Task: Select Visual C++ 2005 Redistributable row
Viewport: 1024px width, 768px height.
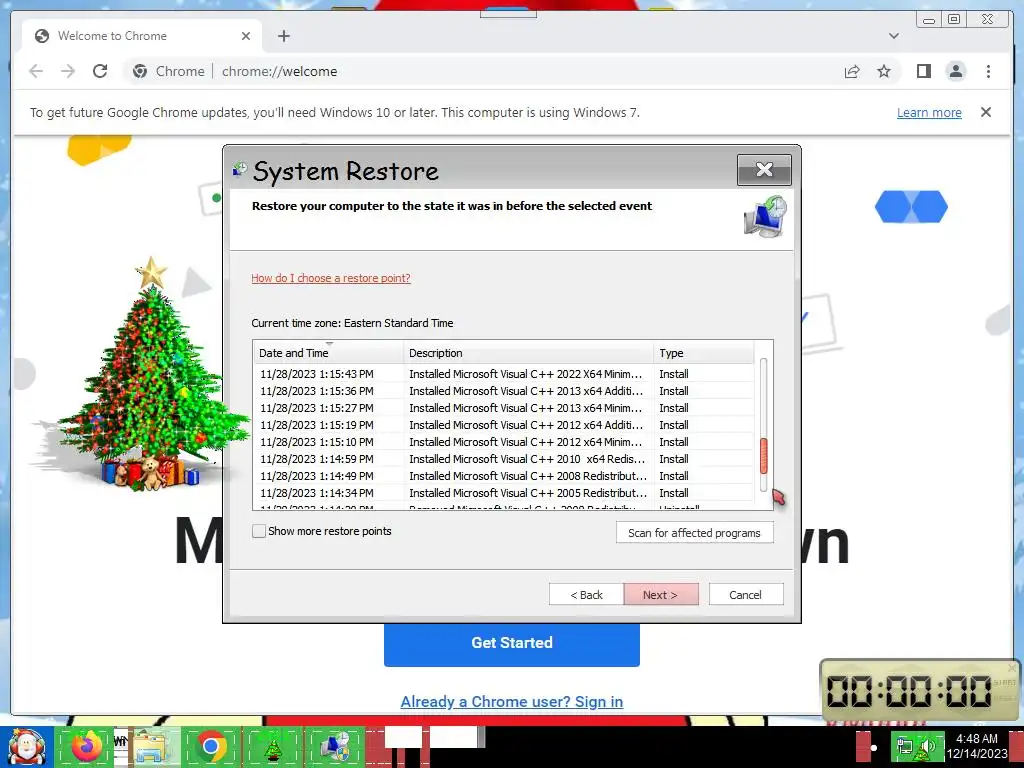Action: 504,493
